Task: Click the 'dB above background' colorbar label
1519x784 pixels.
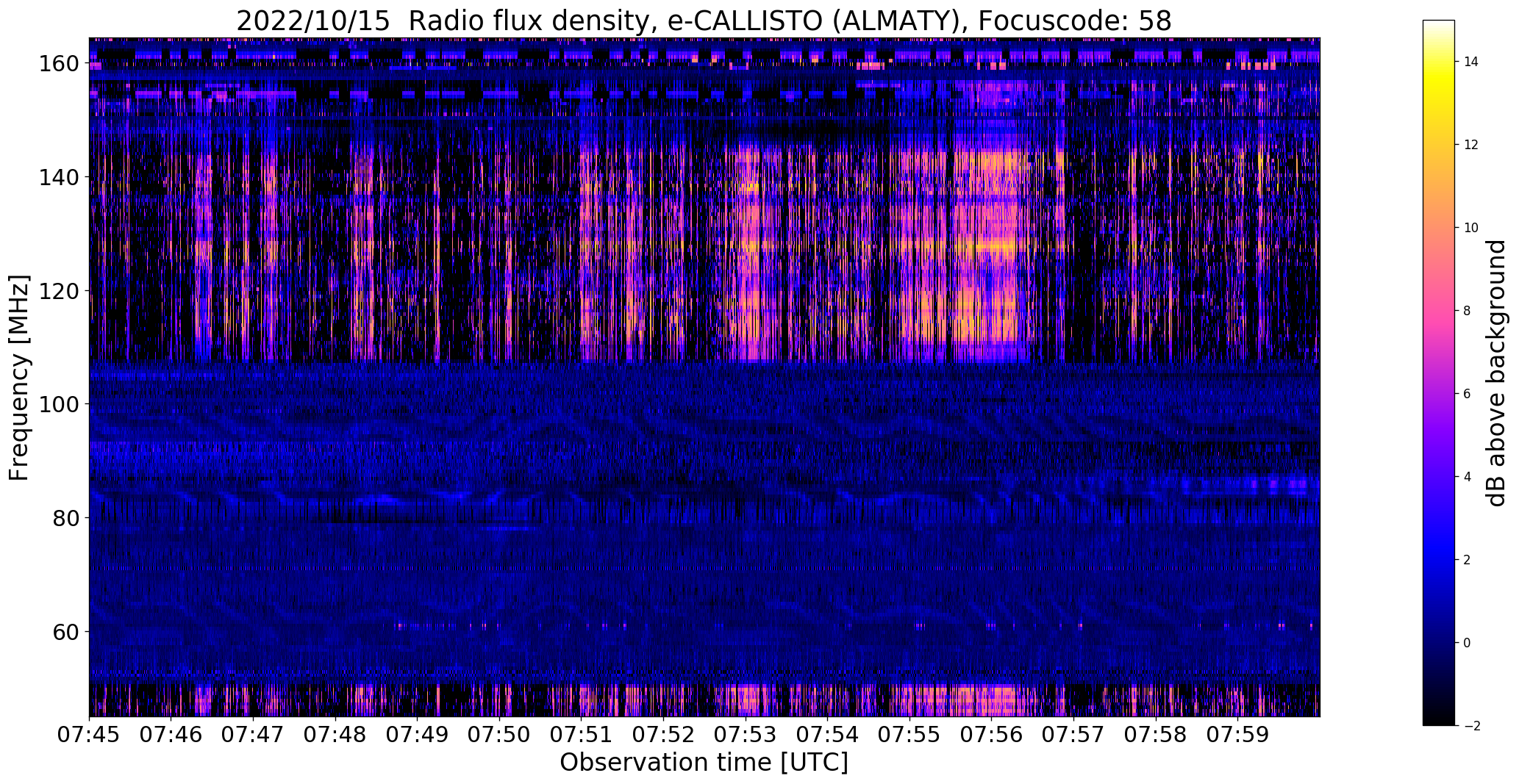Action: click(x=1497, y=373)
